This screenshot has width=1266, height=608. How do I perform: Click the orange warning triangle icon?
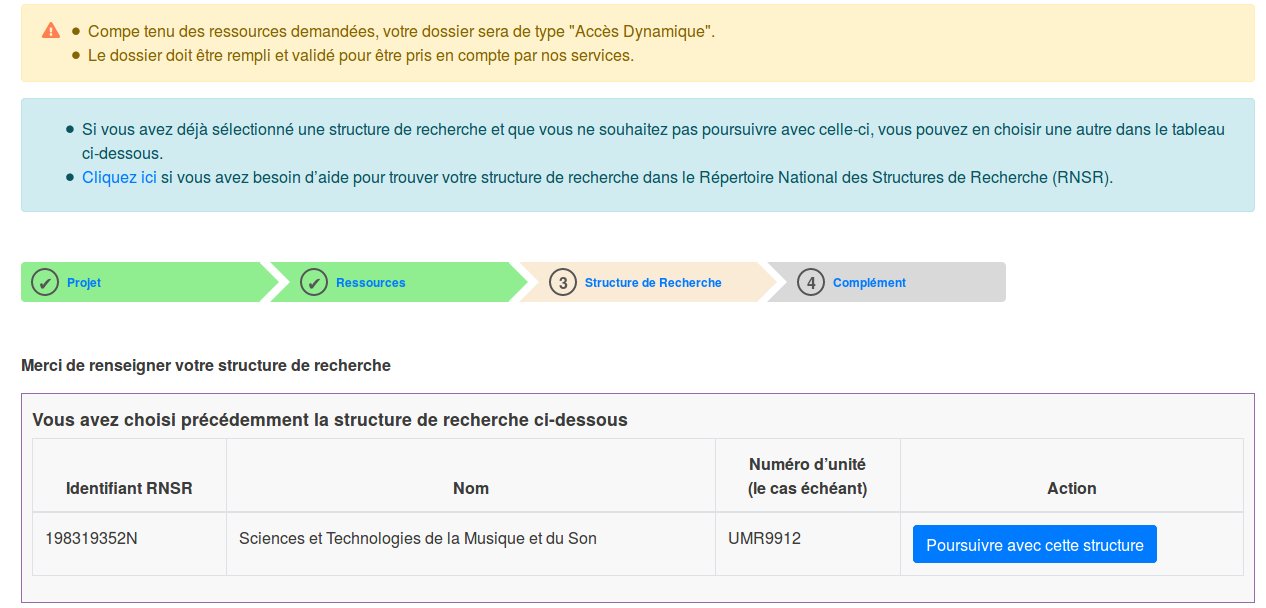click(51, 31)
